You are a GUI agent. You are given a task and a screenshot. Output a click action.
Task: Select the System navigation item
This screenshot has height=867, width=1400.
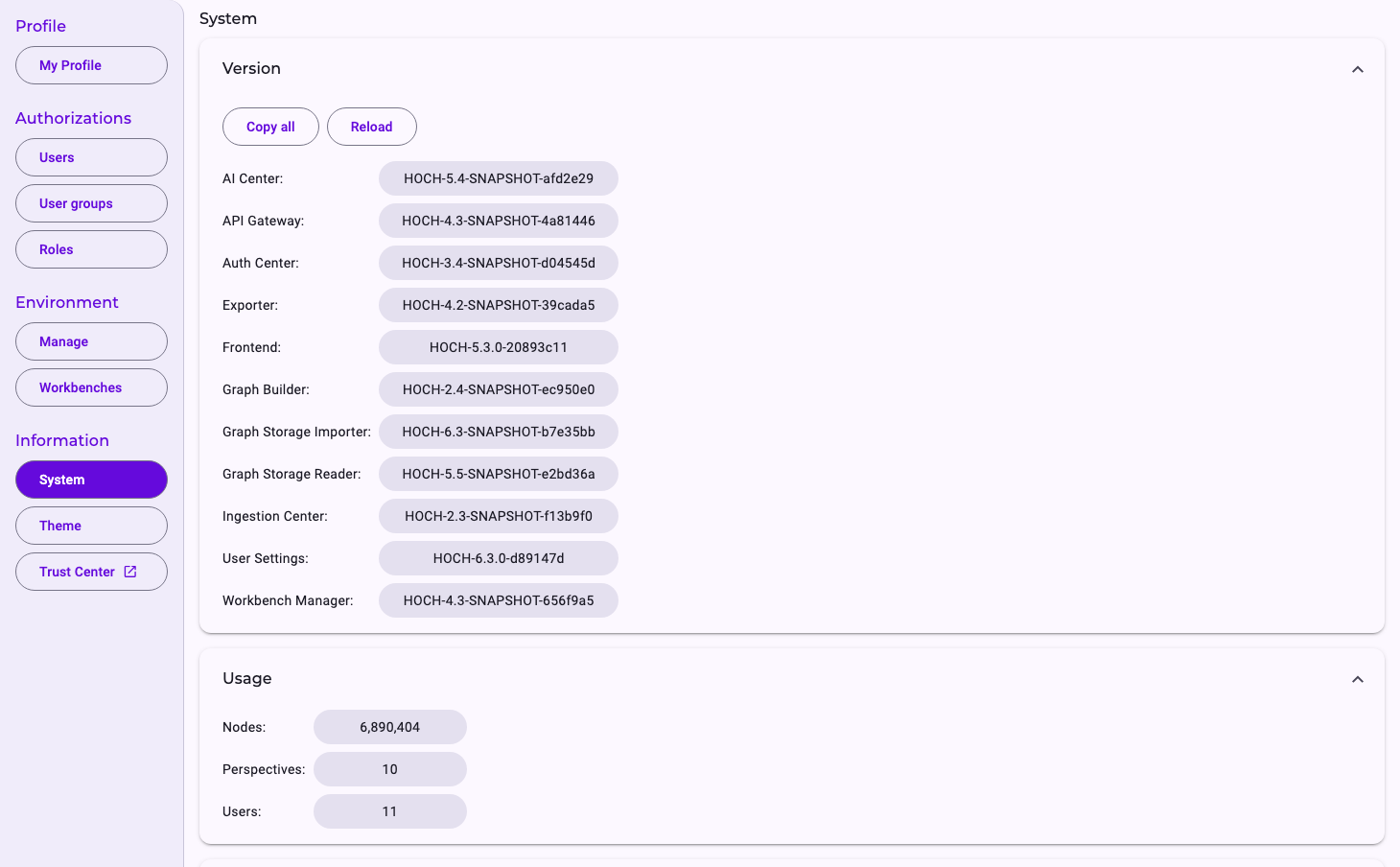tap(91, 480)
